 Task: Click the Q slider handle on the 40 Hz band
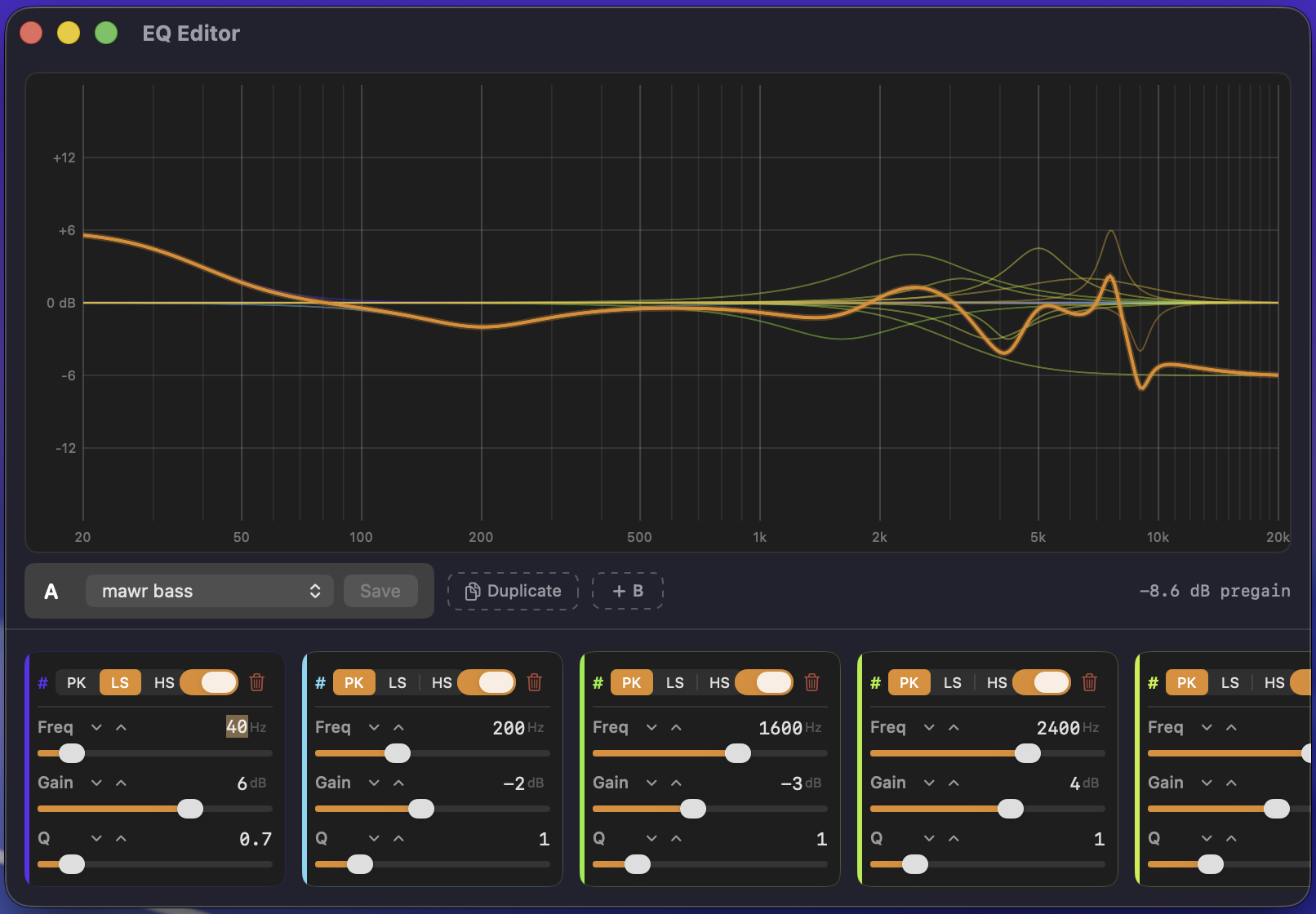click(71, 863)
